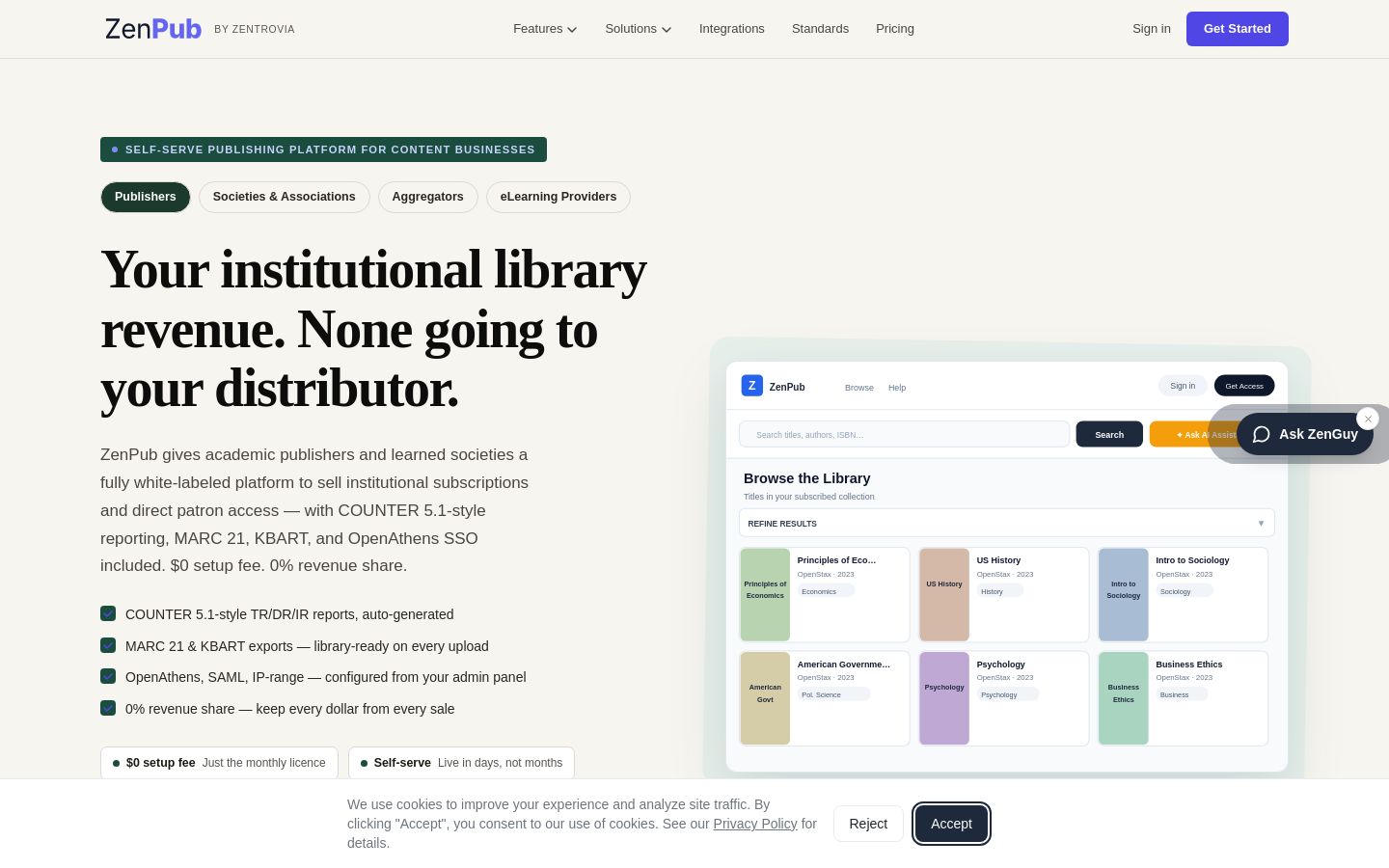Click the American Government book title

(844, 665)
